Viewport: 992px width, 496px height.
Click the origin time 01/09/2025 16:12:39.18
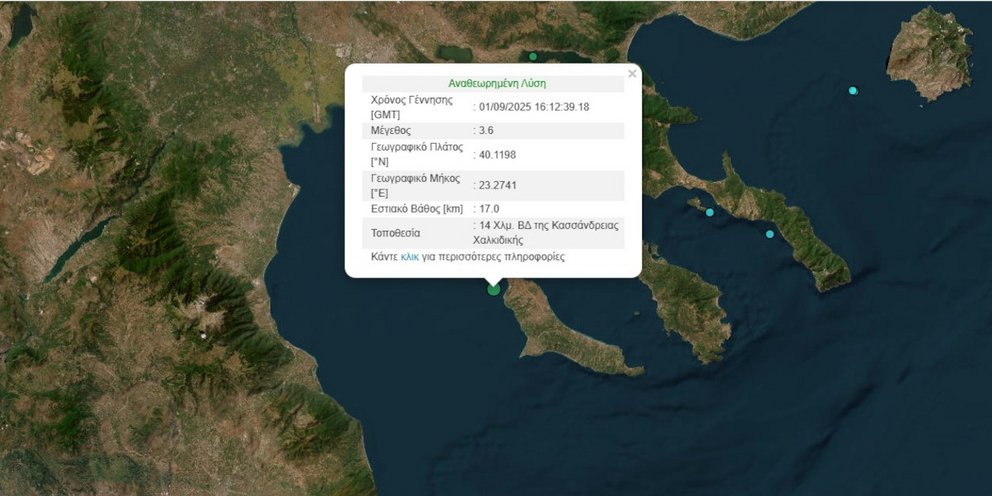coord(531,107)
